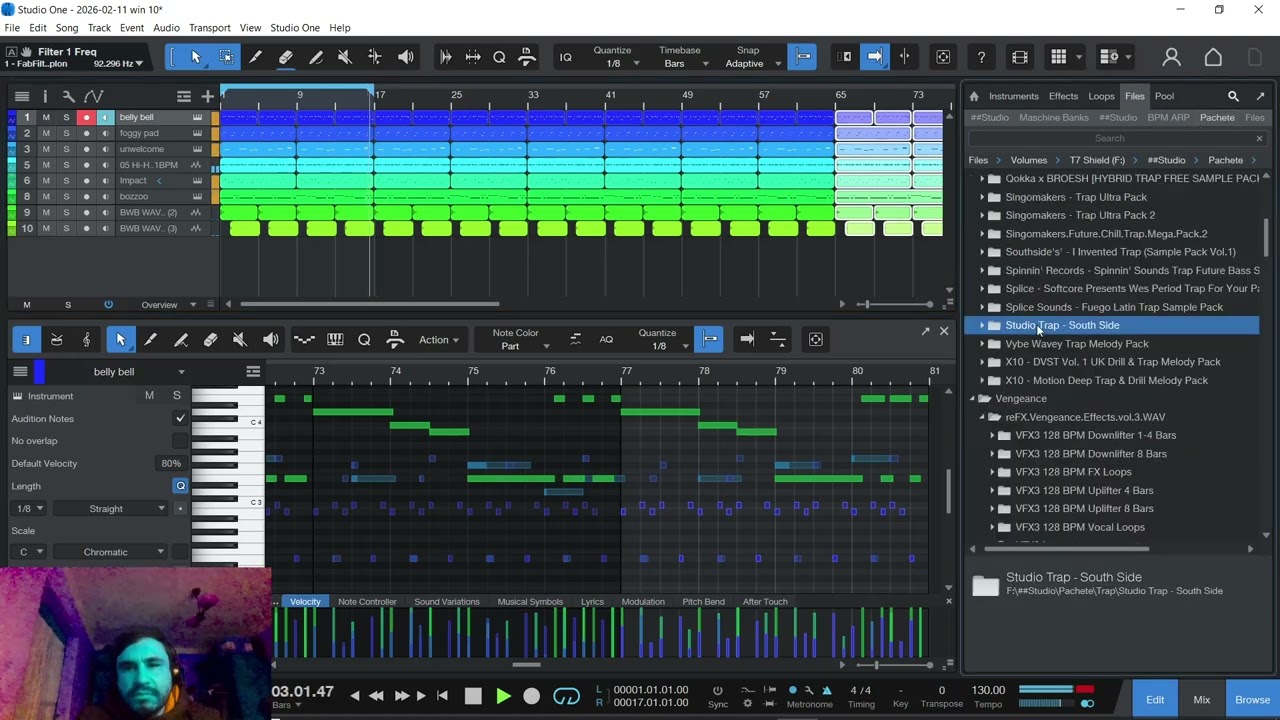Image resolution: width=1280 pixels, height=720 pixels.
Task: Toggle the Loop button in transport
Action: 566,696
